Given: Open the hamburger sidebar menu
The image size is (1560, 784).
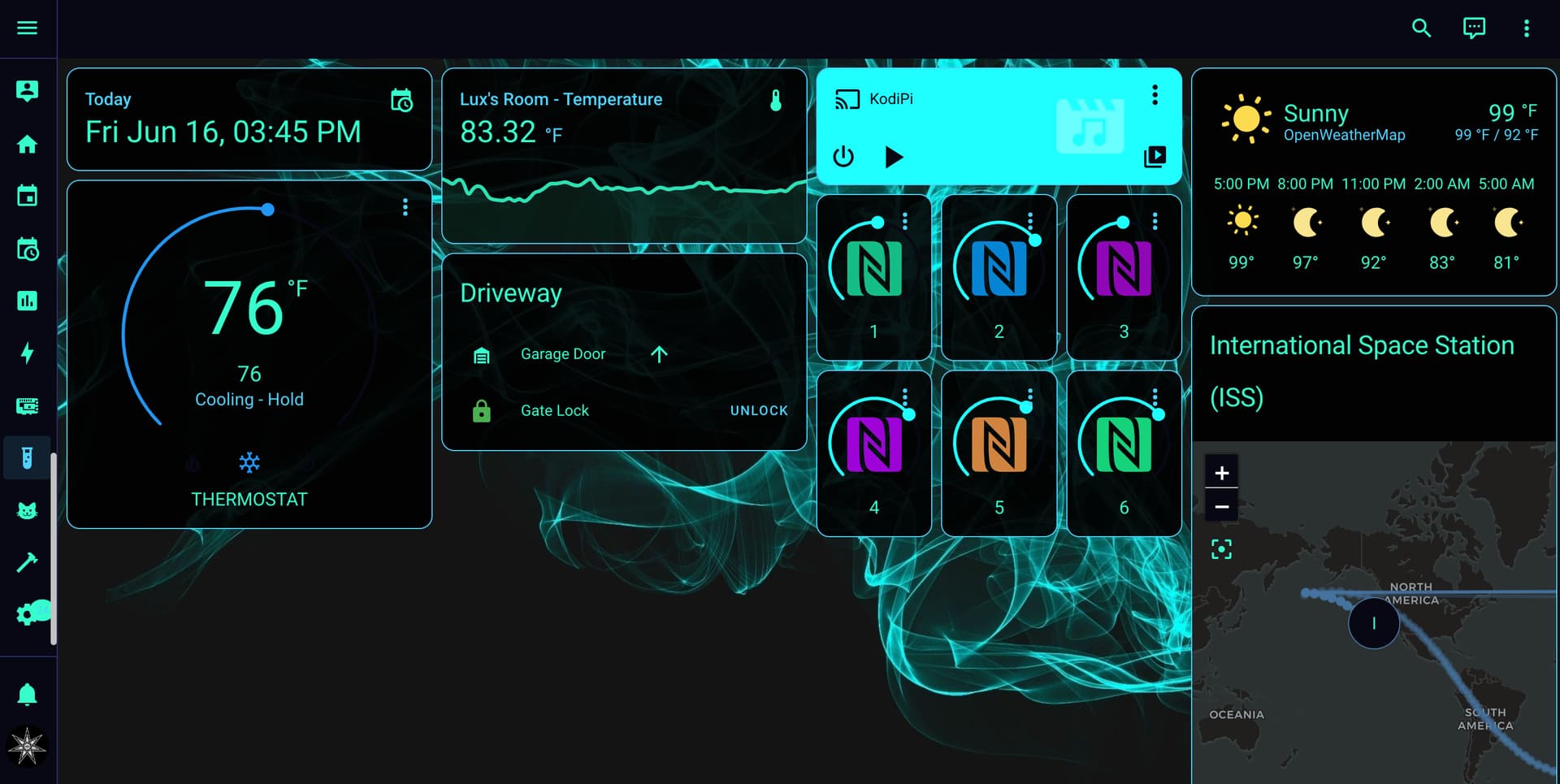Looking at the screenshot, I should coord(27,28).
